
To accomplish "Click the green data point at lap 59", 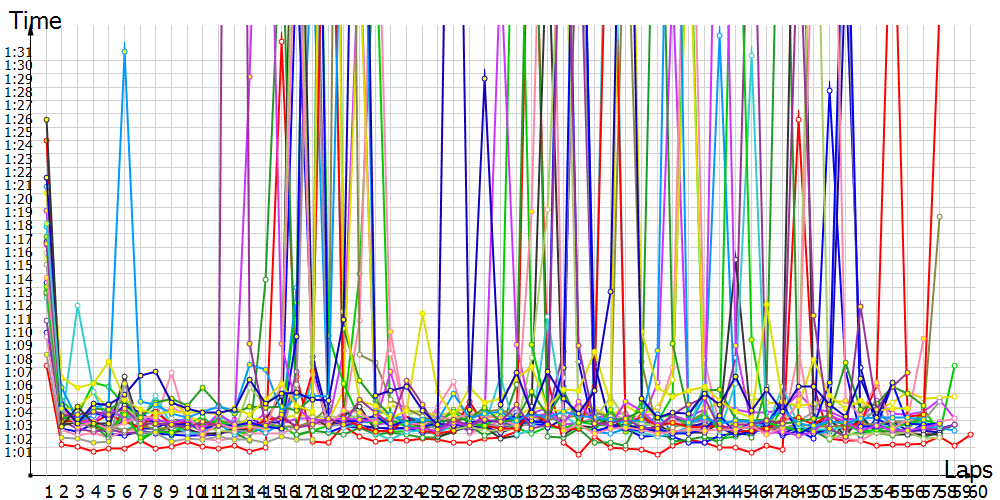I will [x=955, y=366].
